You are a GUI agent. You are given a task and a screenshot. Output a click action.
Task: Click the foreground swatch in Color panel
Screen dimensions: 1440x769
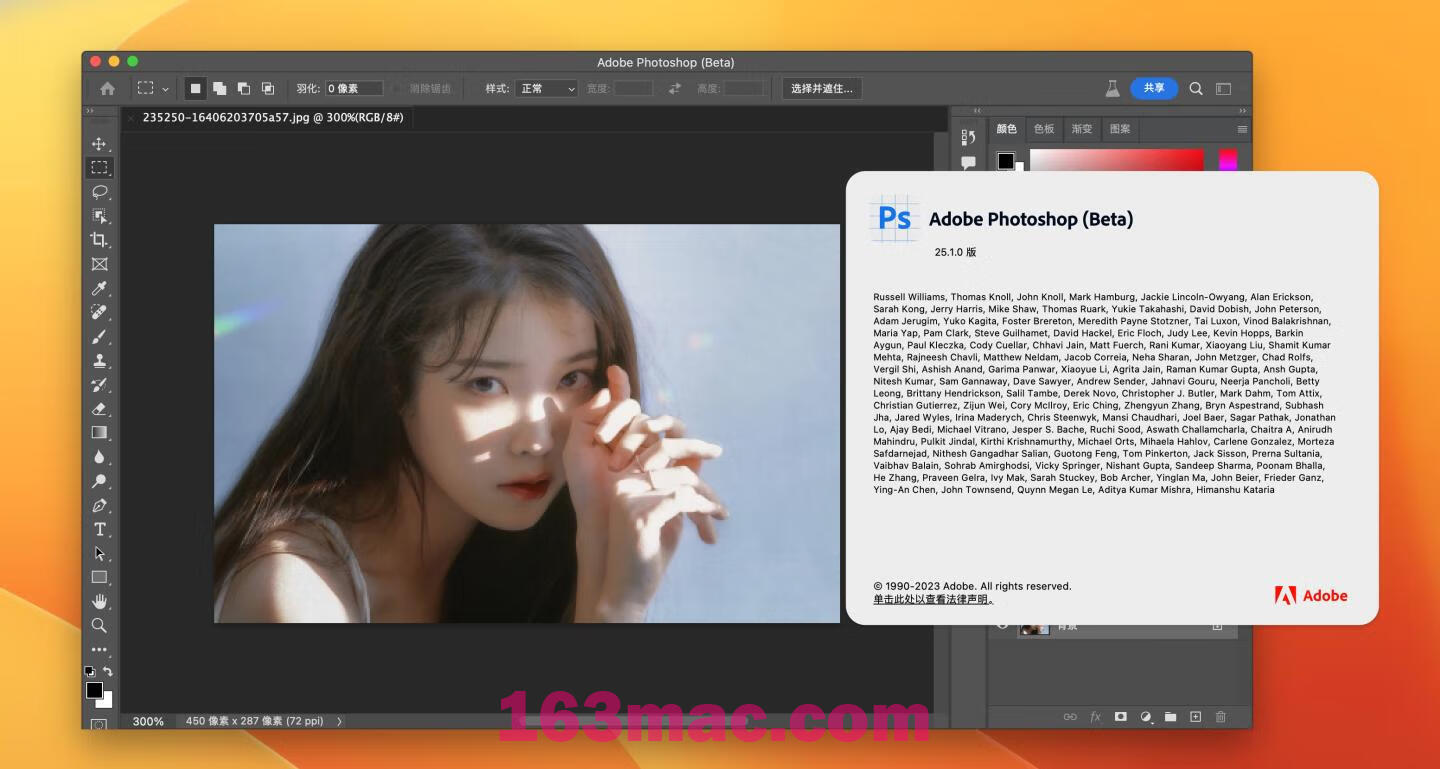[x=1006, y=161]
